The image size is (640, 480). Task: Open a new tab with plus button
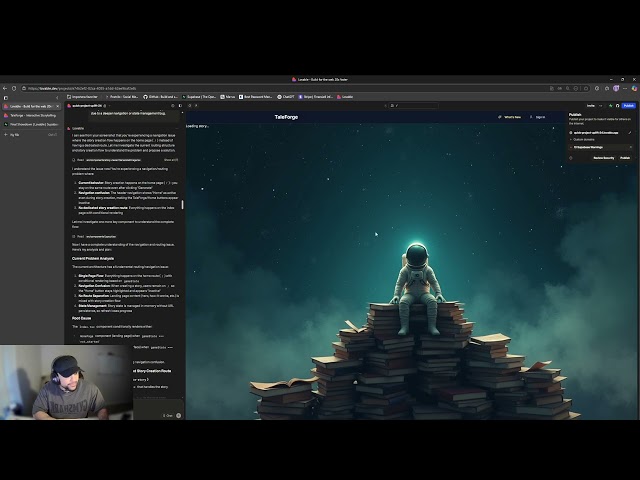[6, 134]
